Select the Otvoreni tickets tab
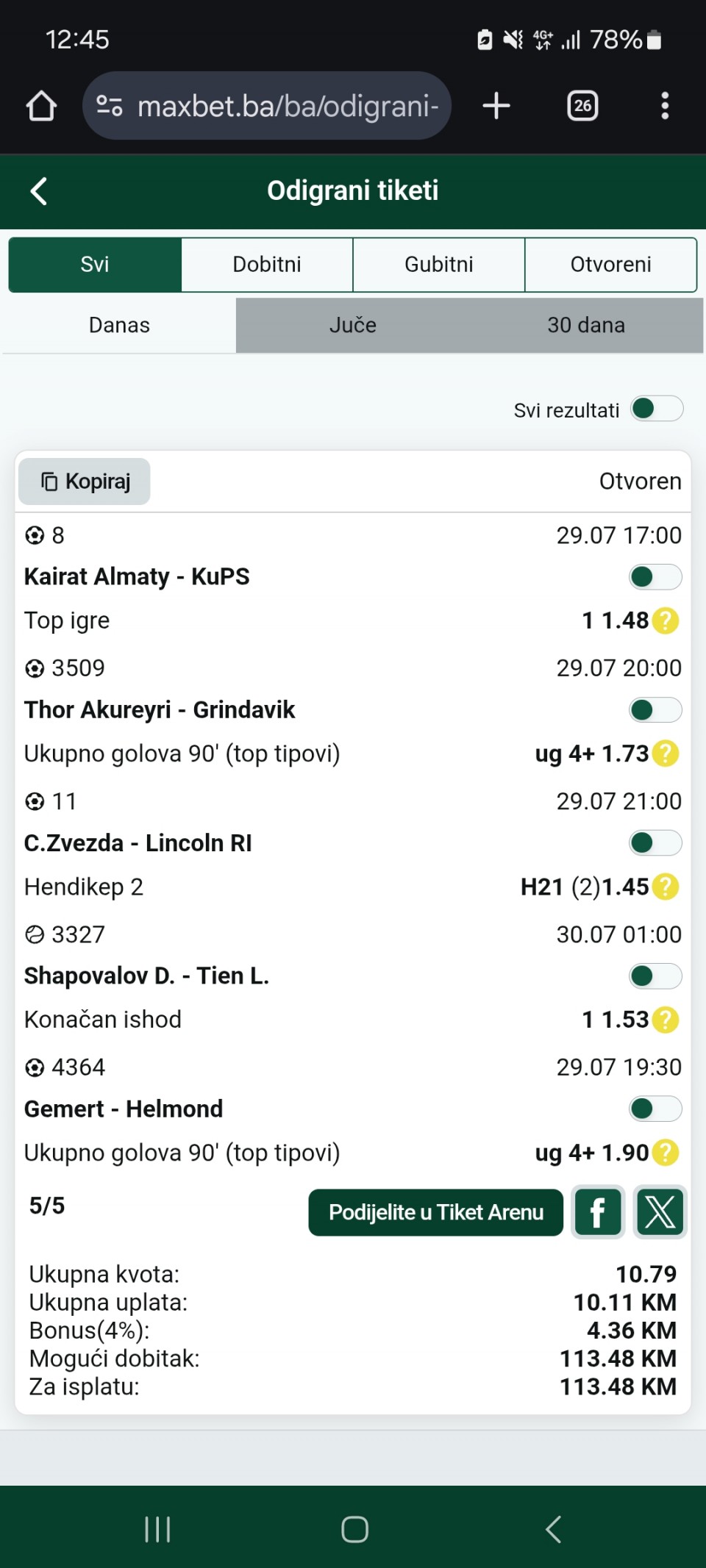This screenshot has height=1568, width=706. click(x=611, y=265)
